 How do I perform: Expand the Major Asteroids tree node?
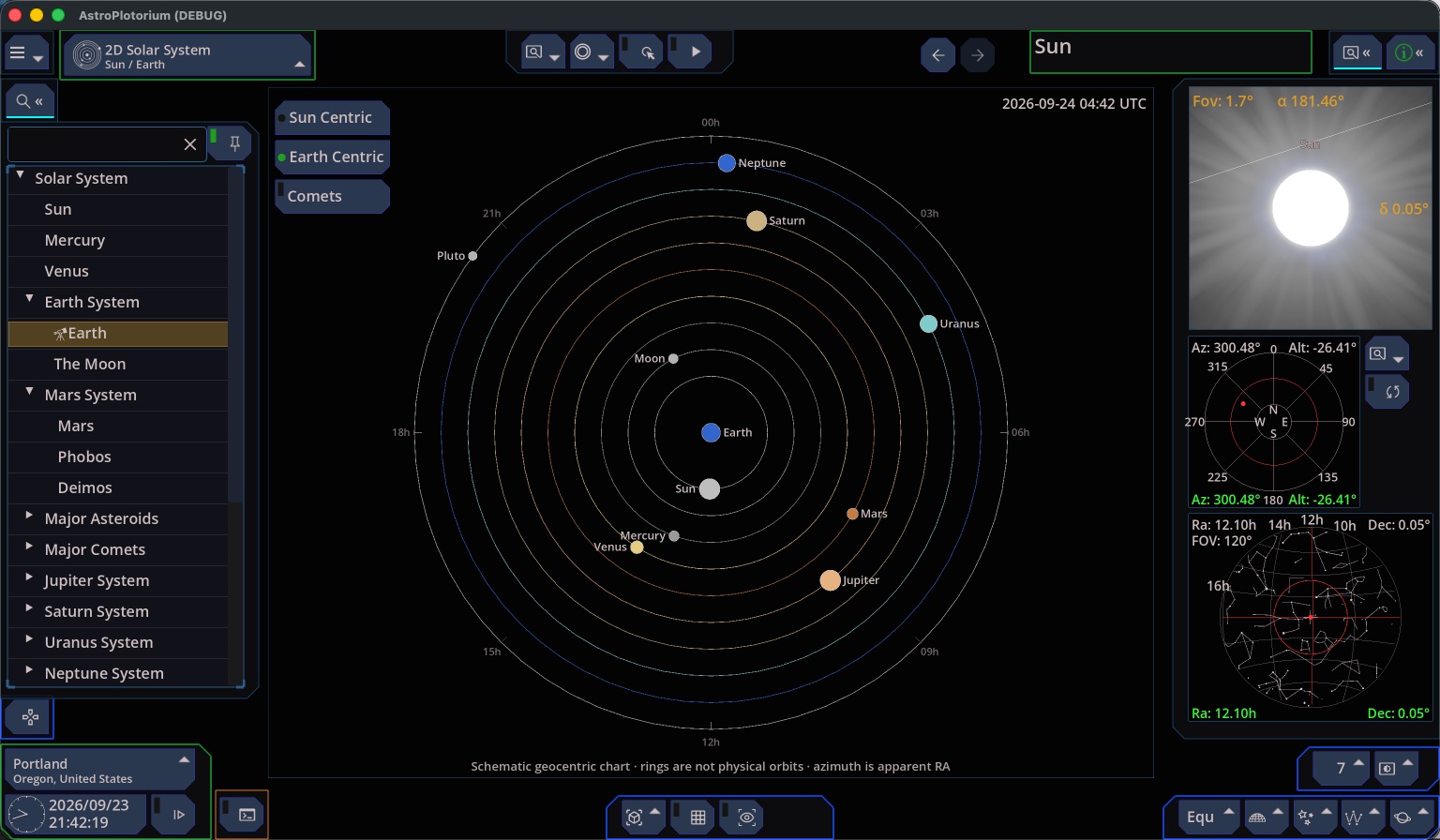(x=29, y=517)
